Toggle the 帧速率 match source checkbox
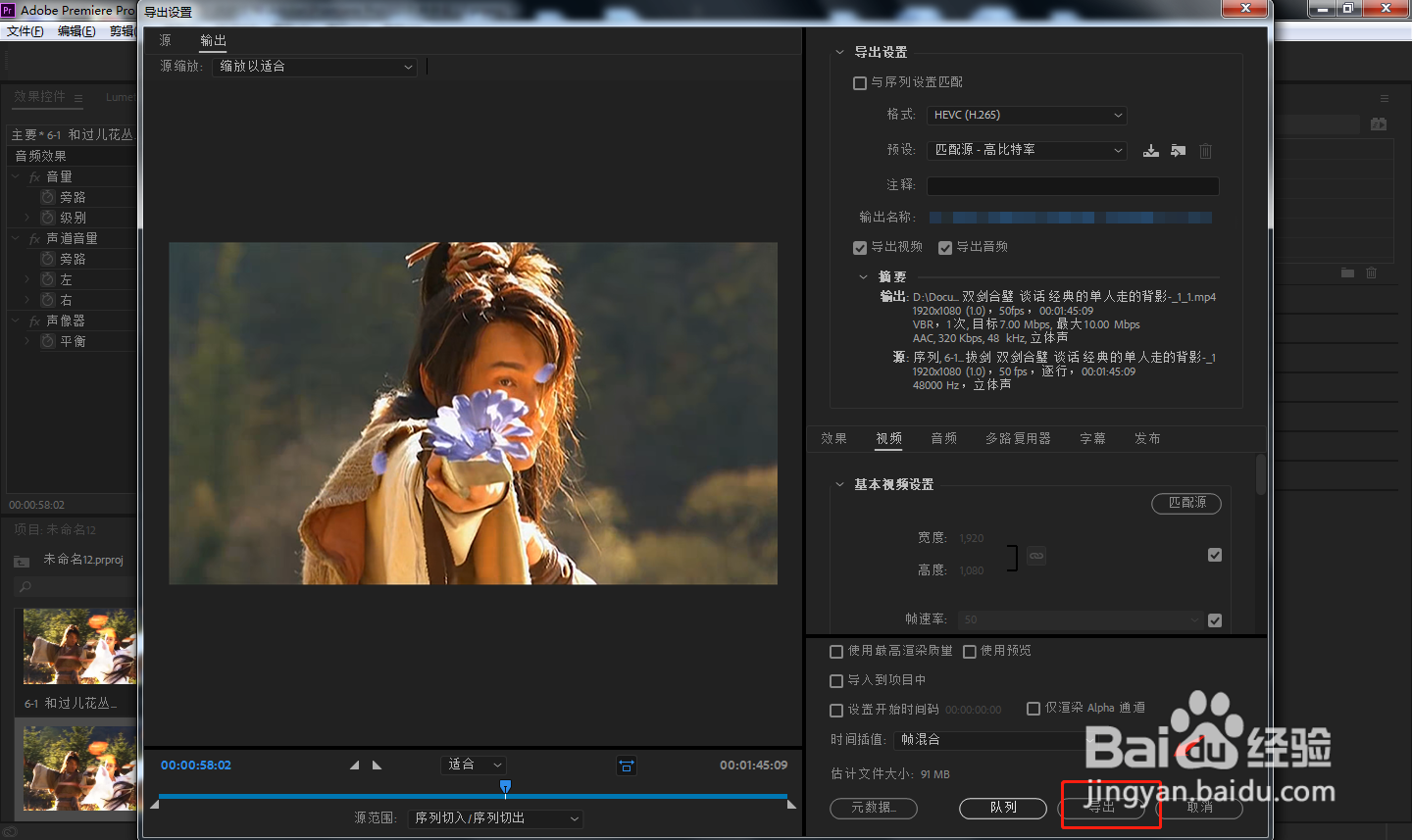This screenshot has width=1412, height=840. tap(1215, 620)
